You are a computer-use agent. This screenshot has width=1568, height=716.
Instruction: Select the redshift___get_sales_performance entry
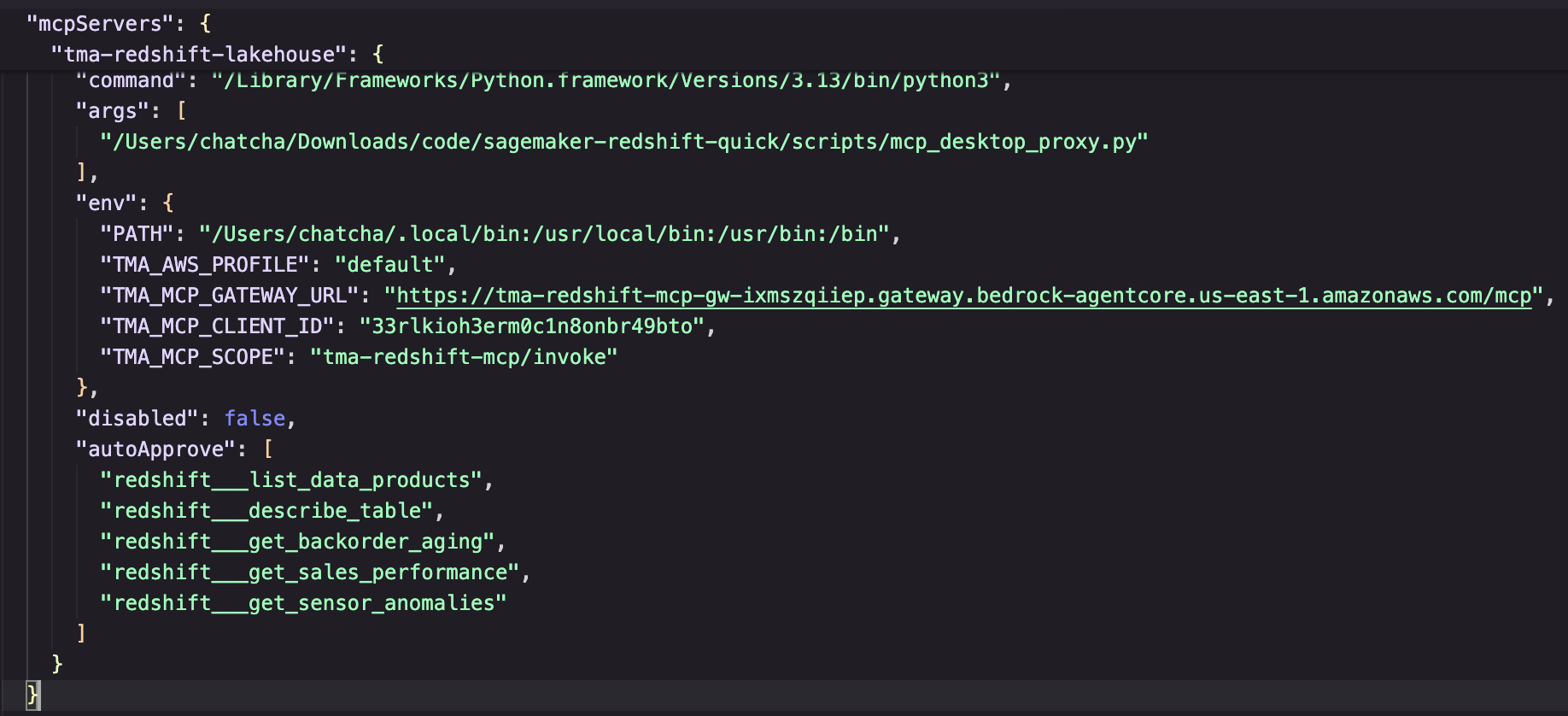(310, 572)
